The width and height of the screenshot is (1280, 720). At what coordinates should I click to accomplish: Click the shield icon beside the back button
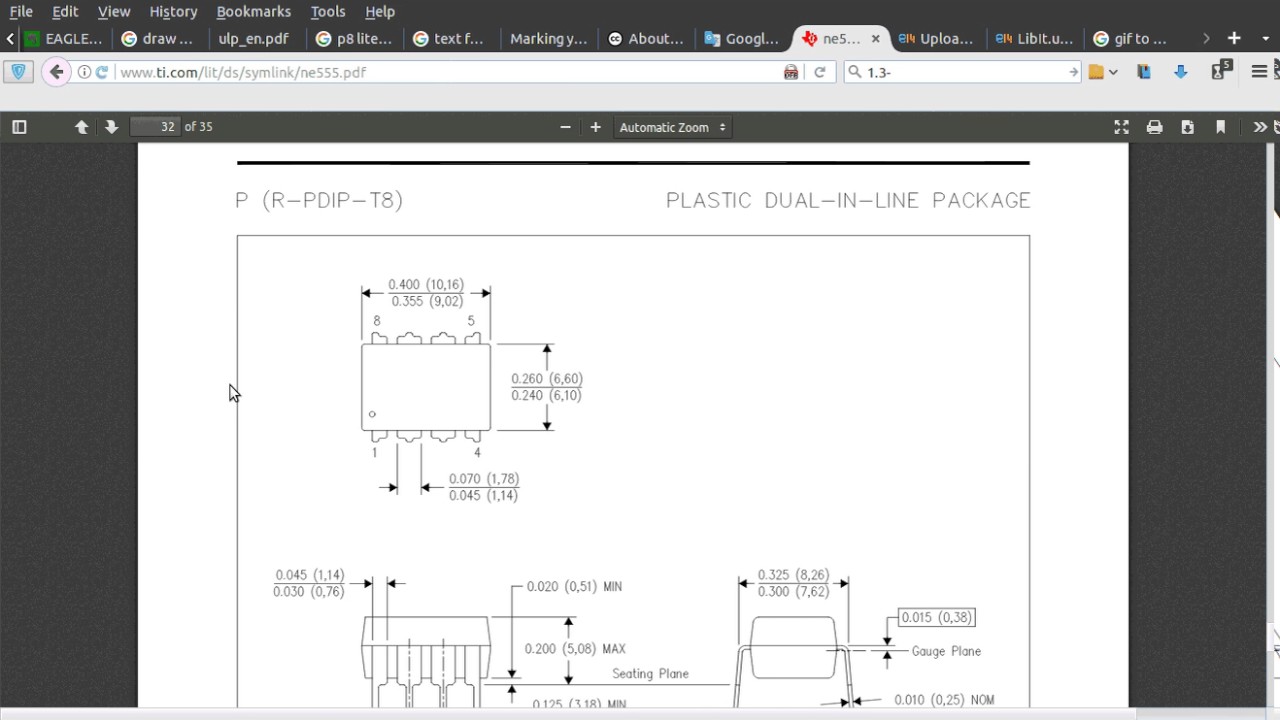click(x=18, y=72)
